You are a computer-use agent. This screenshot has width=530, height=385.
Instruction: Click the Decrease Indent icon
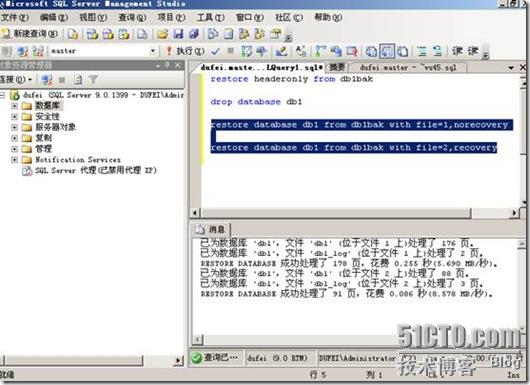point(458,51)
